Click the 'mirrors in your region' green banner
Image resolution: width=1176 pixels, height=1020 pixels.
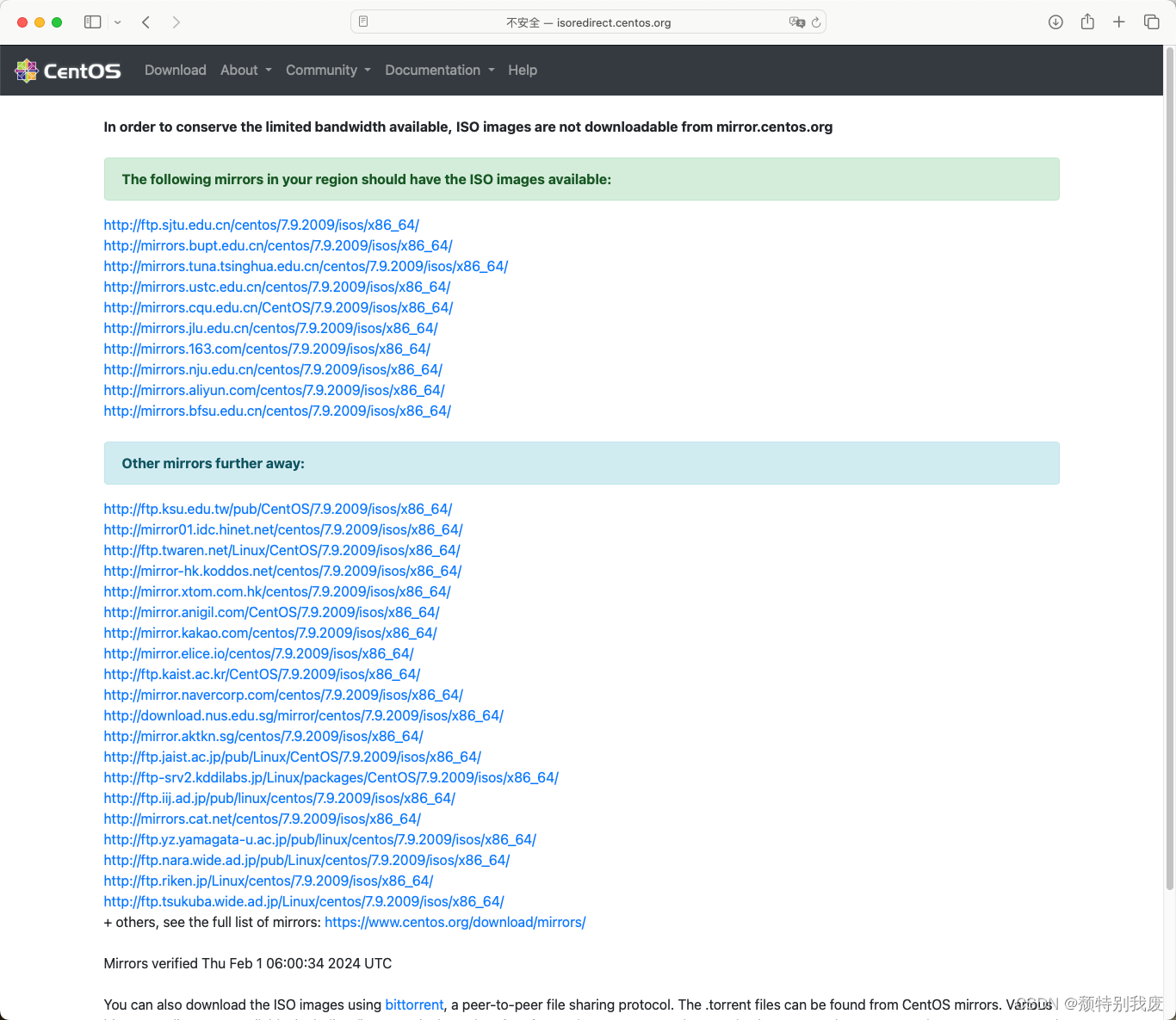coord(582,179)
